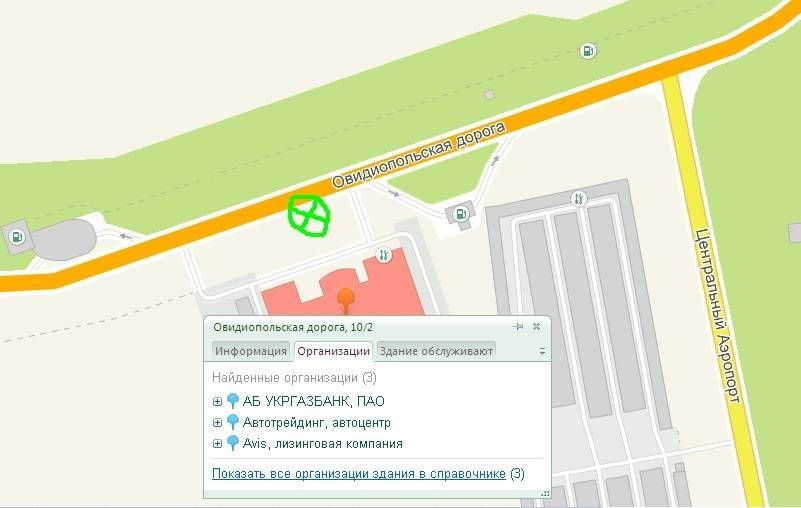Click the gas station icon near far-left roundabout

point(17,237)
